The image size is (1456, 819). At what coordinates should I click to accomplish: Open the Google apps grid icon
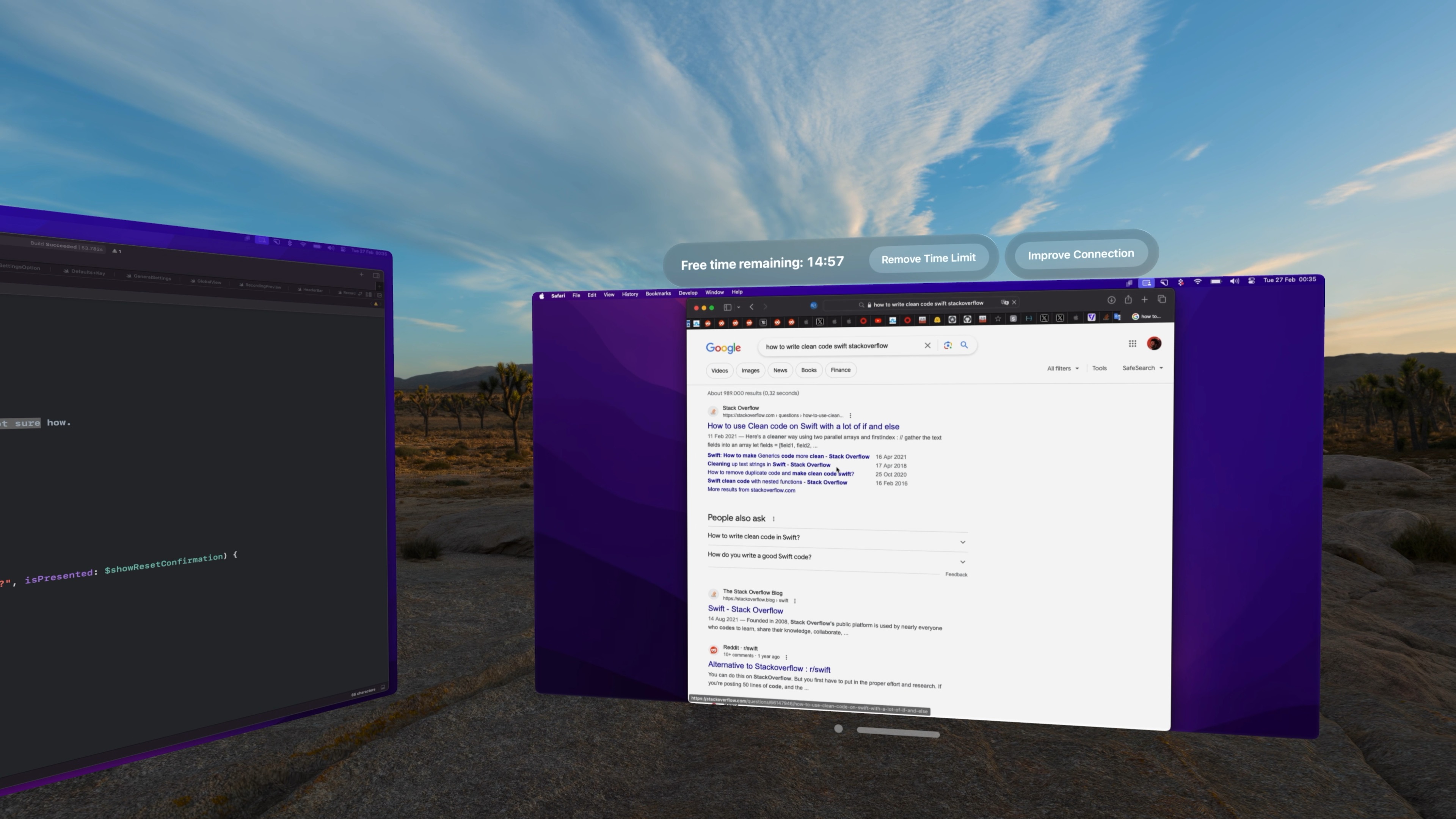point(1132,344)
